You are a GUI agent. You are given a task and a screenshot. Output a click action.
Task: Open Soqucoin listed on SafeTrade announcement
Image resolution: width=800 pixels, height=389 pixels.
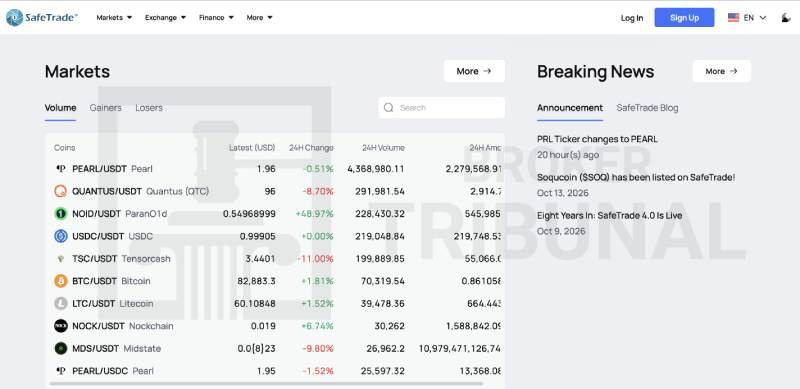point(636,177)
